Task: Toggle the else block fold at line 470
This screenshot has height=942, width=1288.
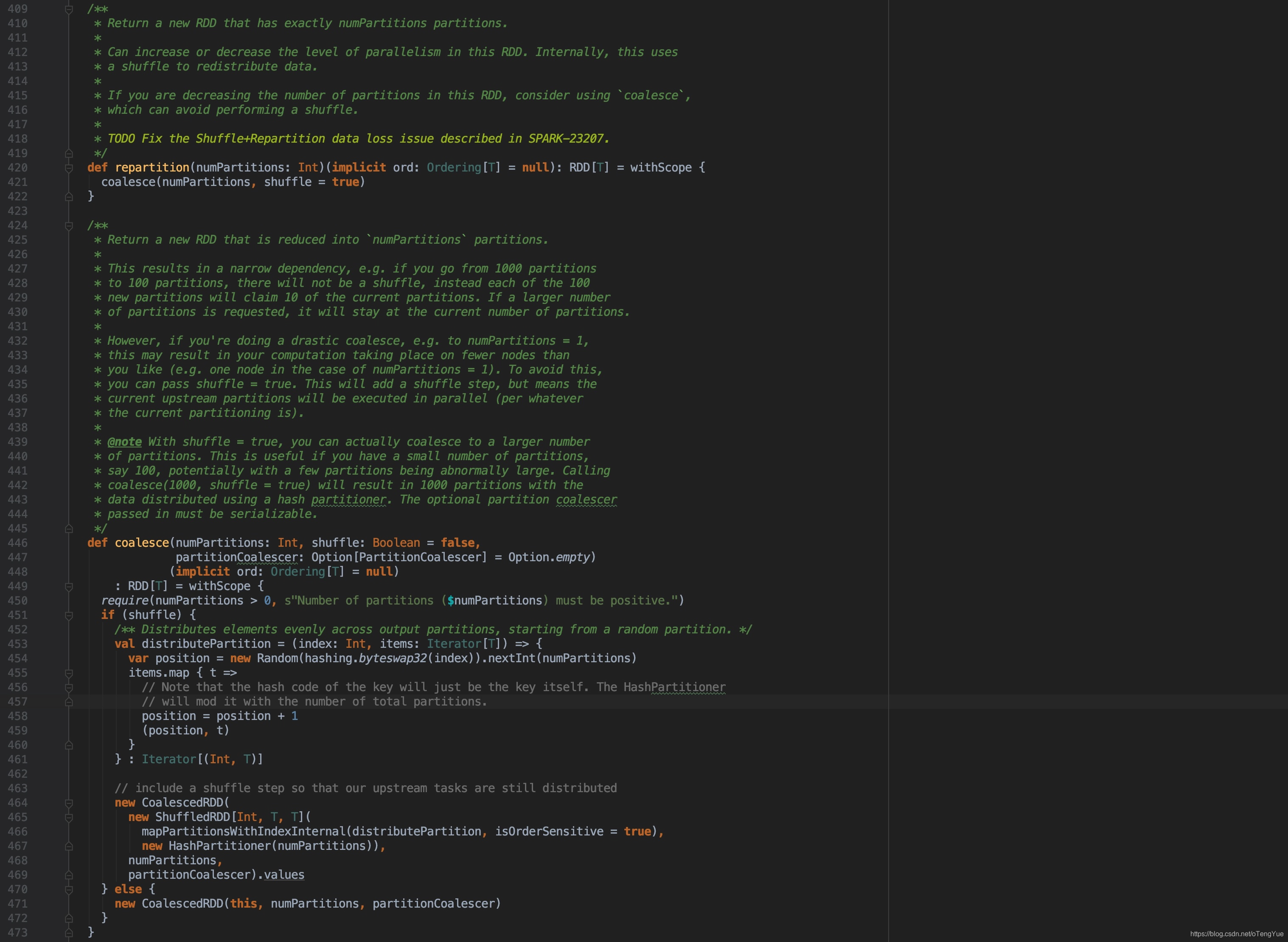Action: click(x=68, y=890)
